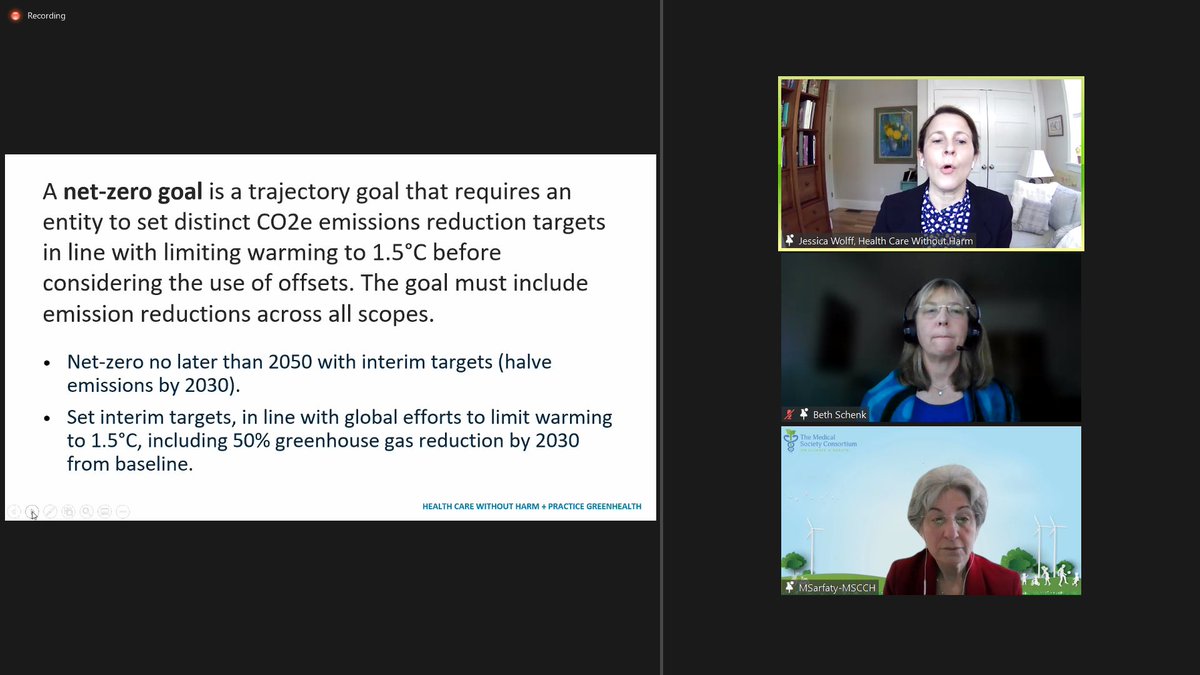Select MSarfaty-MSCCH video tile
Image resolution: width=1200 pixels, height=675 pixels.
(x=931, y=511)
